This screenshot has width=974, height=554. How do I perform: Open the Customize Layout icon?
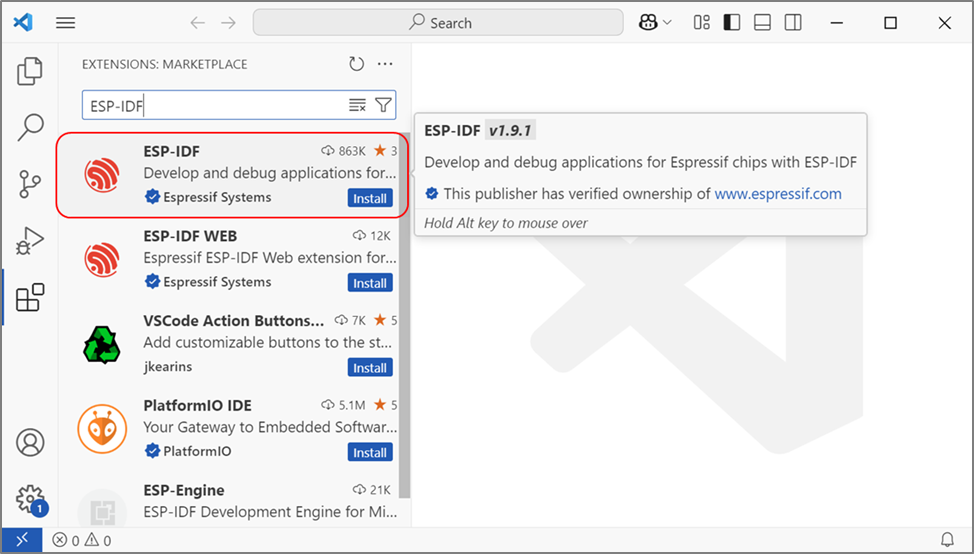click(x=702, y=23)
